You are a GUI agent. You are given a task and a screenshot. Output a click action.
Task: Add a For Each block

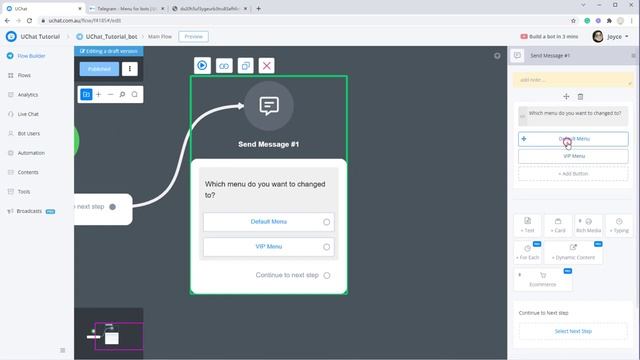pos(528,252)
